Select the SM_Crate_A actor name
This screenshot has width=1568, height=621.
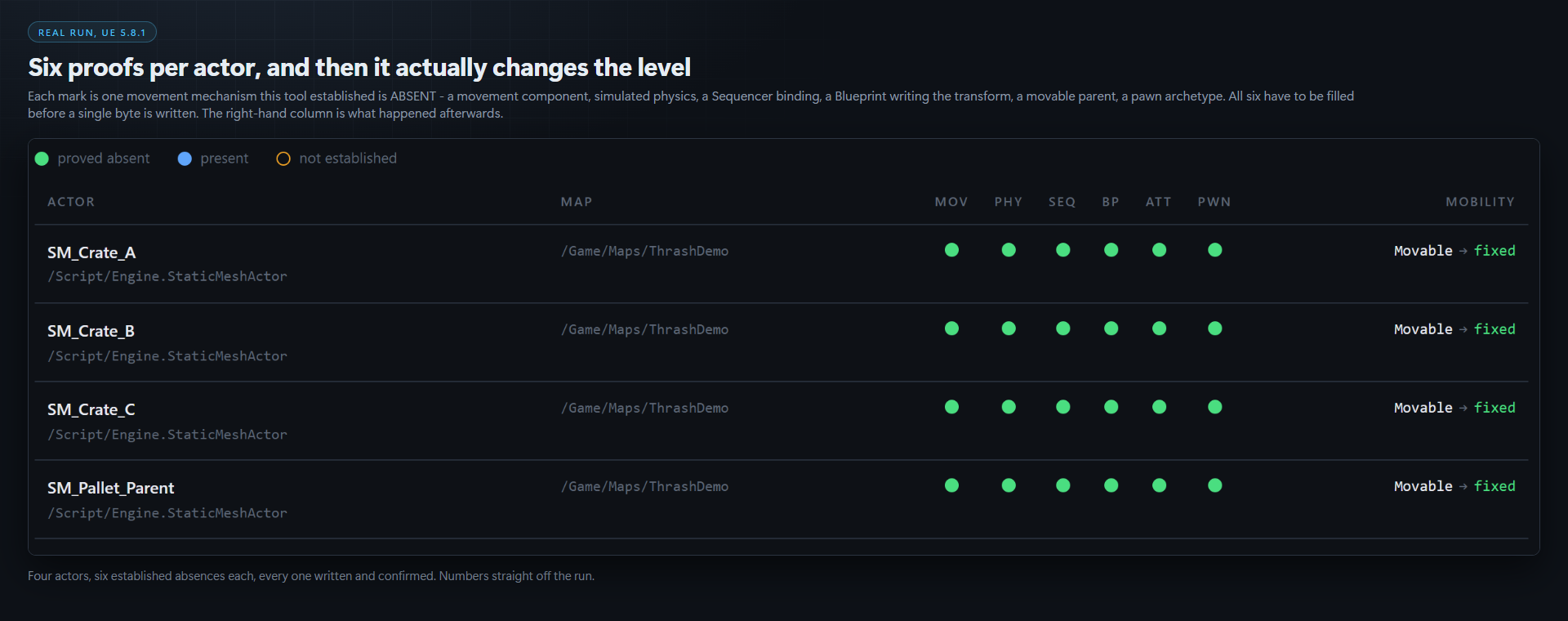click(x=91, y=252)
